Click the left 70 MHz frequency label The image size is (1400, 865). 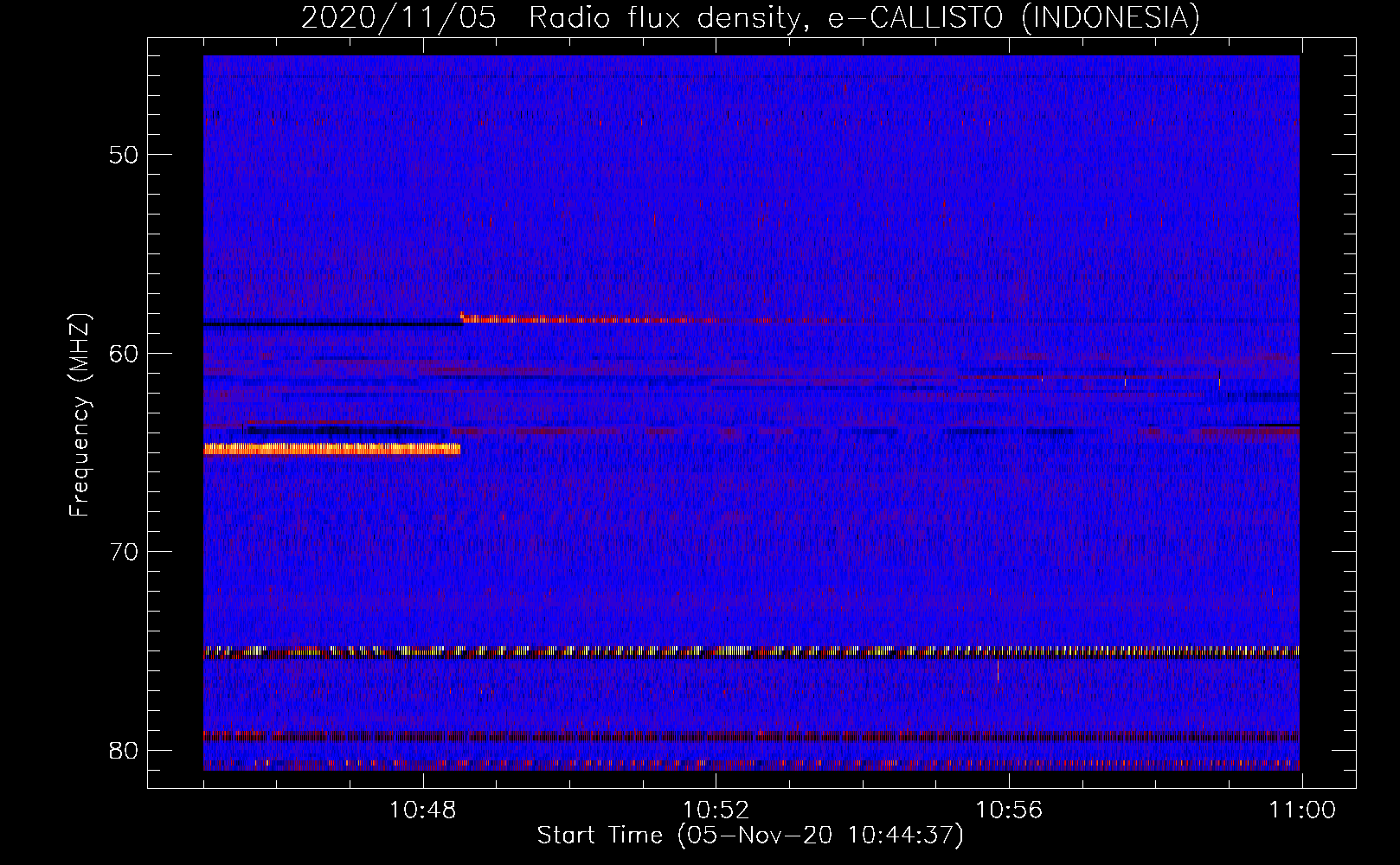click(x=124, y=552)
